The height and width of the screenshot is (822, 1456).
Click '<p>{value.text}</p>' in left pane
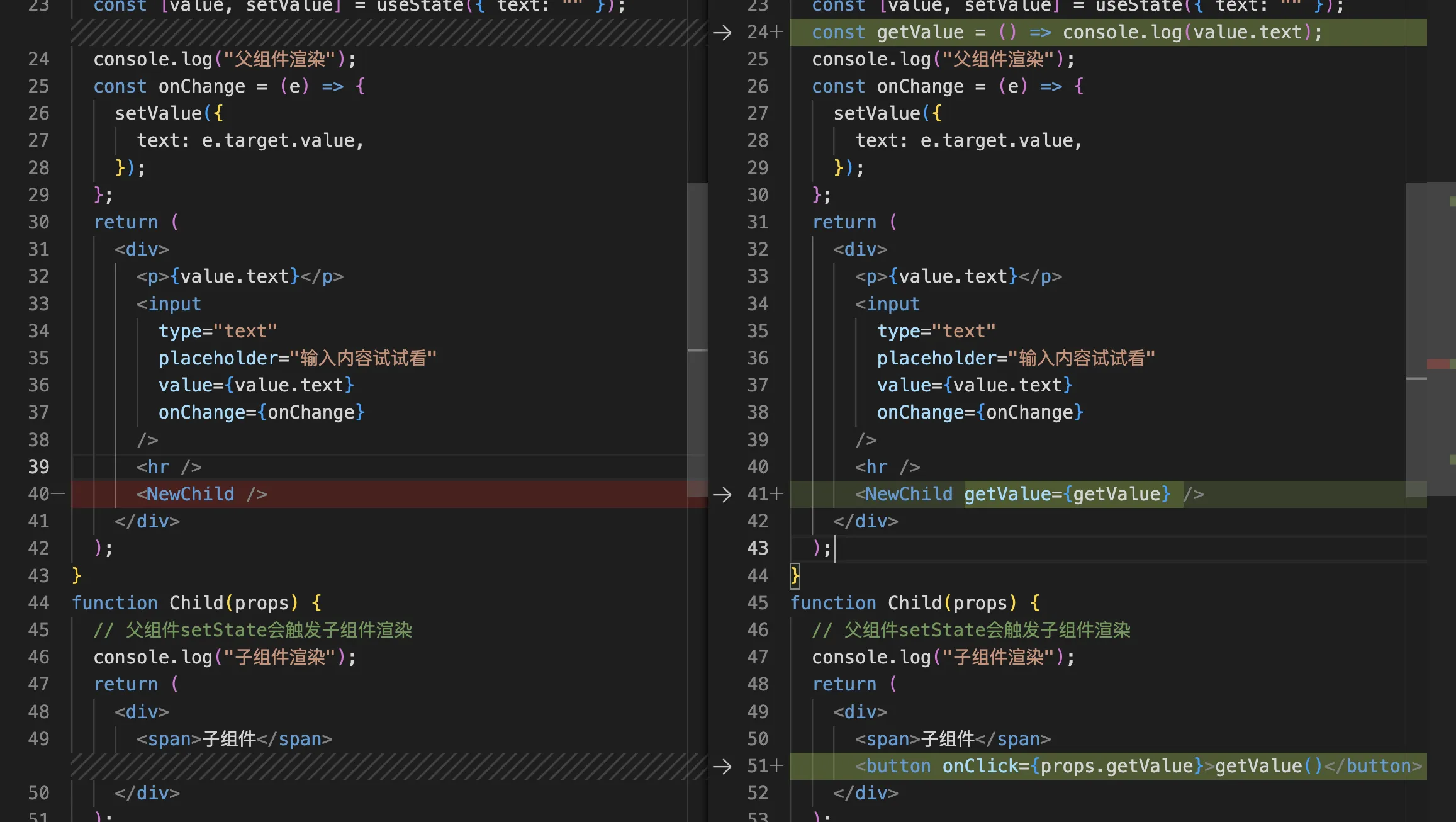click(240, 276)
